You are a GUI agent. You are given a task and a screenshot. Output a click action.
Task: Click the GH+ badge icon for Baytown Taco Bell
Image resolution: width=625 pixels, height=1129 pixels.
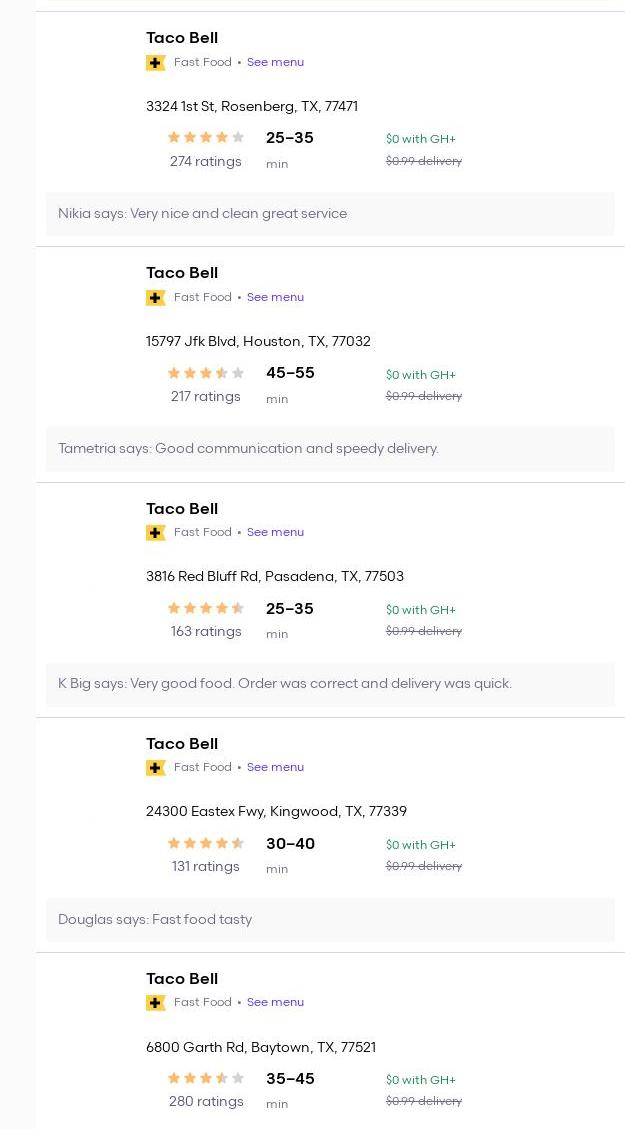155,1003
